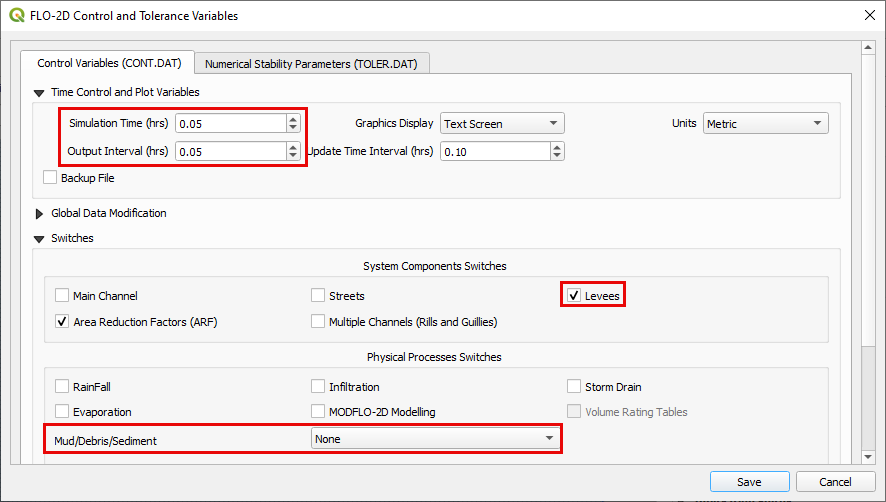Screen dimensions: 886x502
Task: Enable the Main Channel checkbox
Action: (63, 296)
